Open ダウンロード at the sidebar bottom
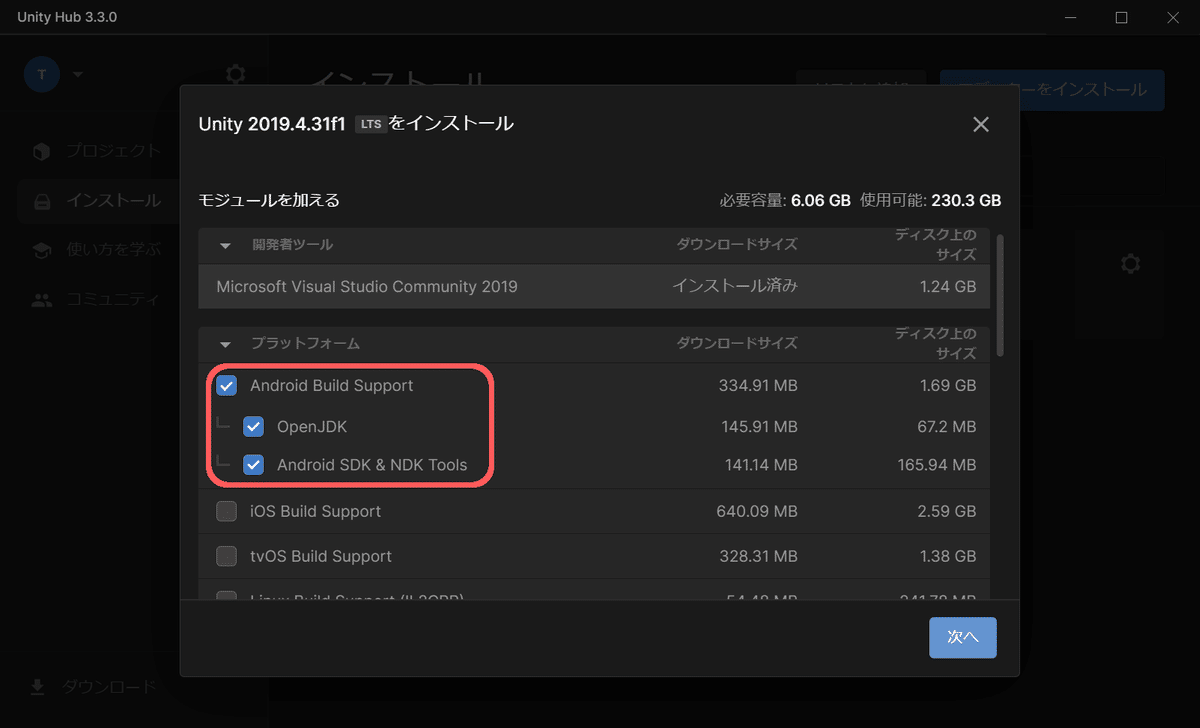The width and height of the screenshot is (1200, 728). click(x=109, y=686)
